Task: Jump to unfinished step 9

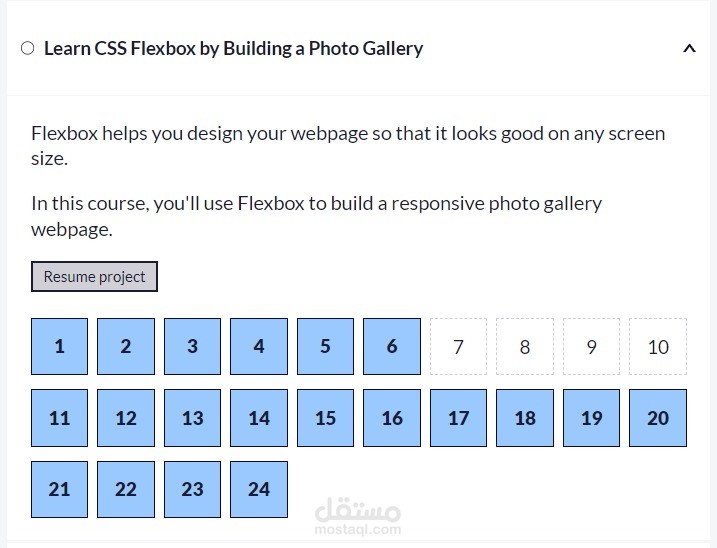Action: (x=591, y=347)
